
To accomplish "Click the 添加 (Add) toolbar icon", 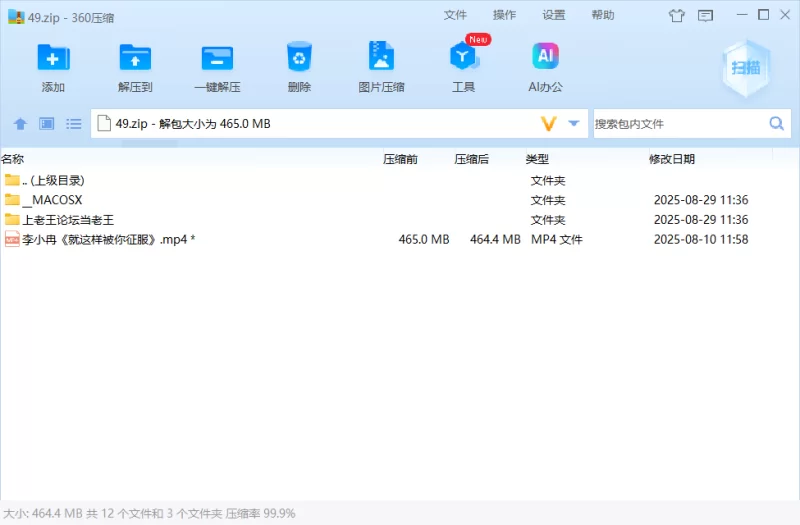I will click(53, 58).
